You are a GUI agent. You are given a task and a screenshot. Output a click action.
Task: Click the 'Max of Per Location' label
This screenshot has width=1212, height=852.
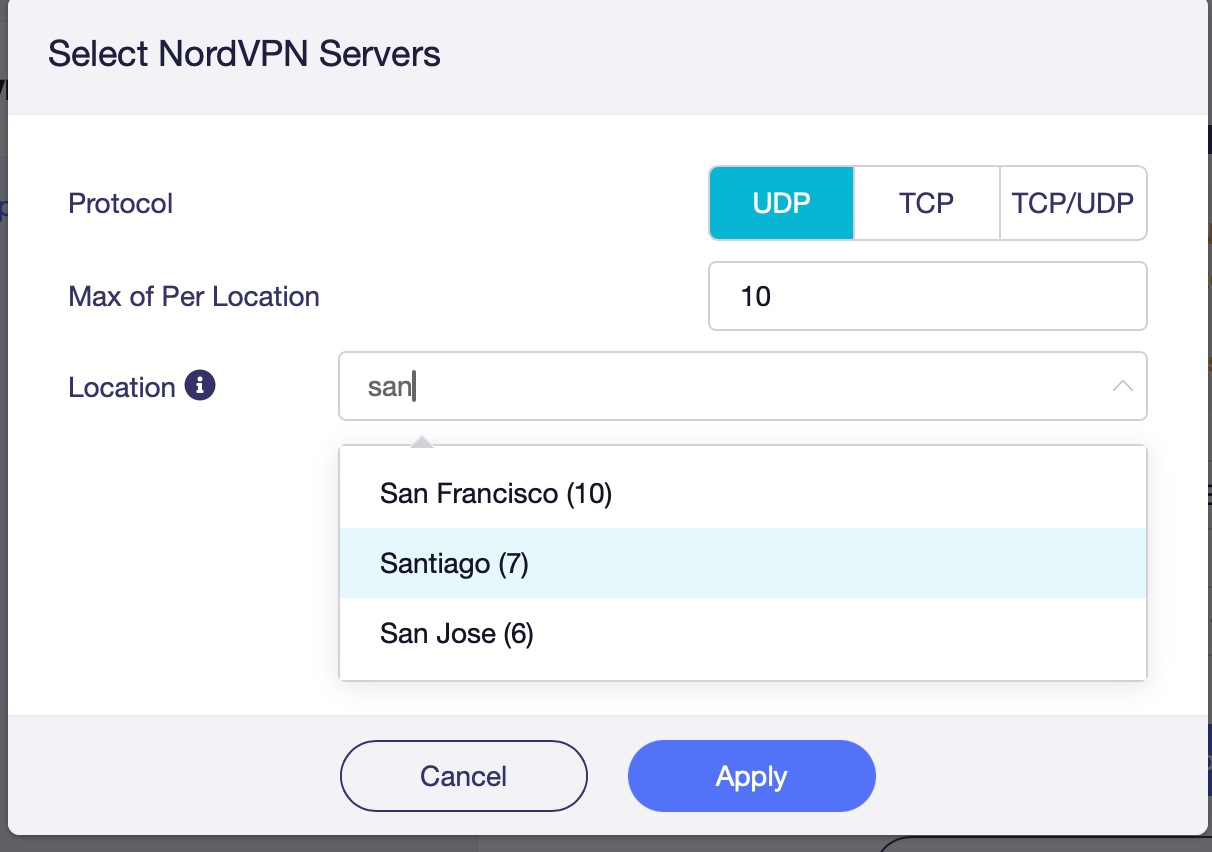(x=194, y=297)
